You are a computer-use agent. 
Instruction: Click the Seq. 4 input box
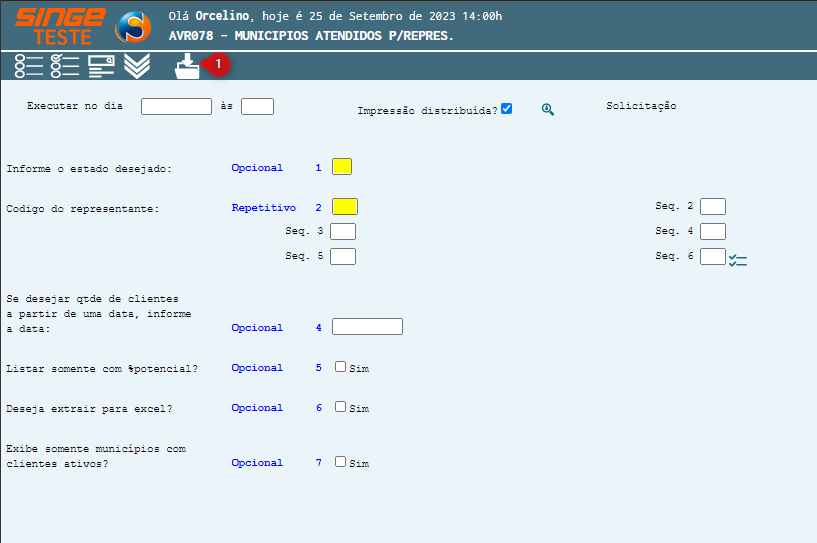pyautogui.click(x=712, y=232)
